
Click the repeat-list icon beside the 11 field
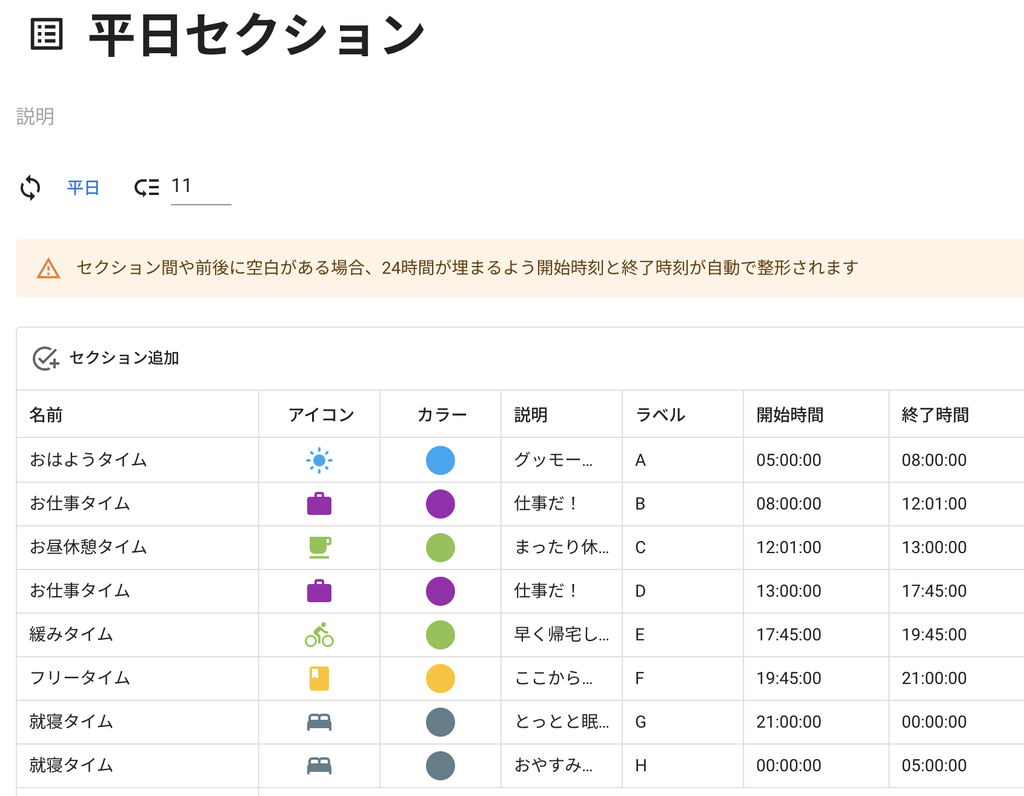[147, 188]
